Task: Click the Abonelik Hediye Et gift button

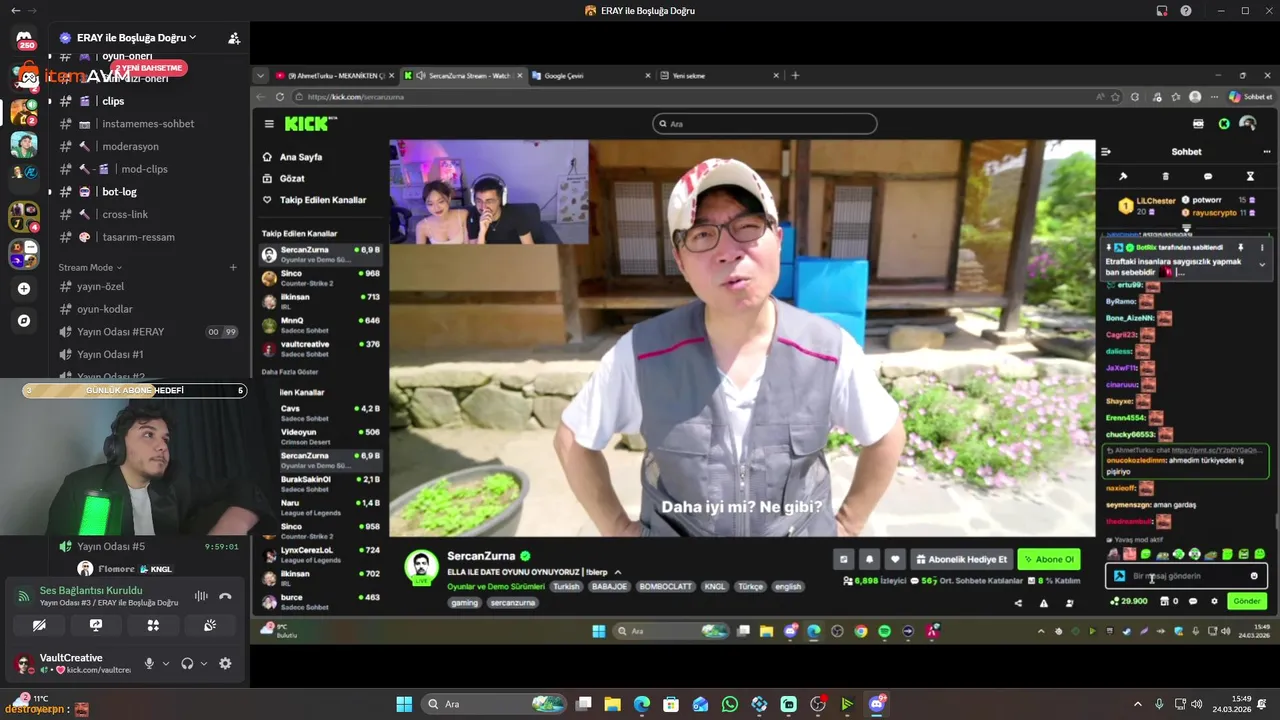Action: (x=961, y=560)
